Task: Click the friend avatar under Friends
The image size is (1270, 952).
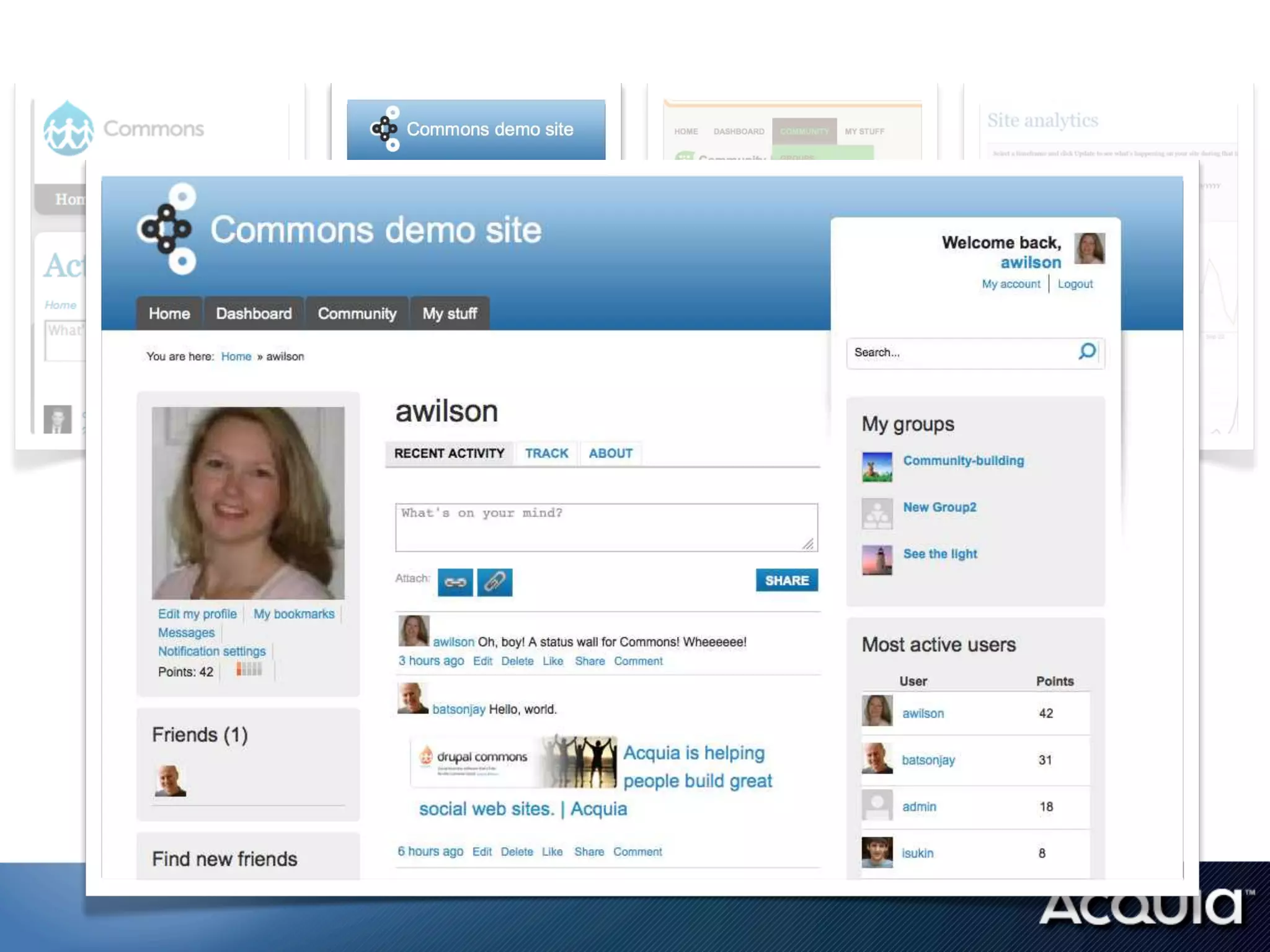Action: pos(170,780)
